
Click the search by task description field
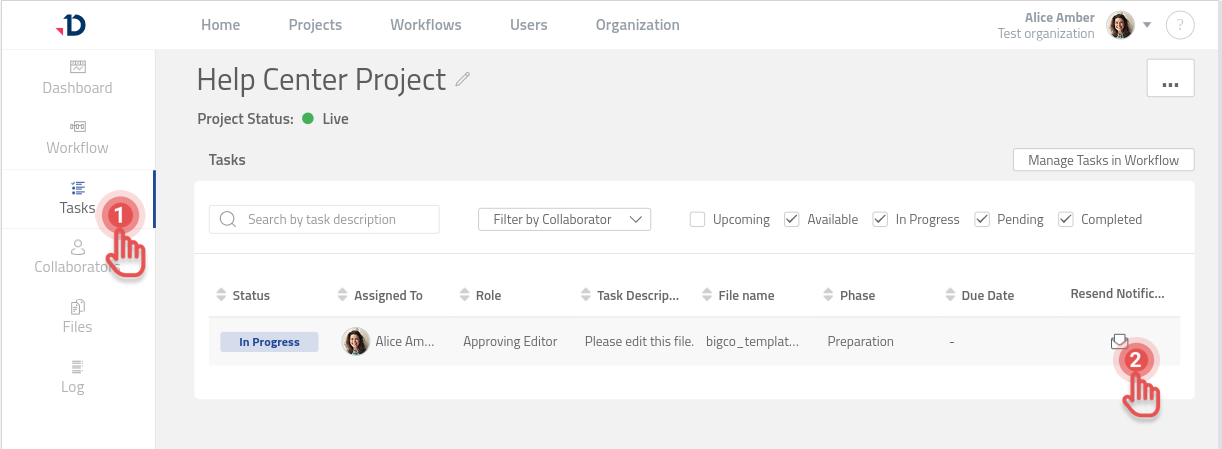tap(324, 219)
